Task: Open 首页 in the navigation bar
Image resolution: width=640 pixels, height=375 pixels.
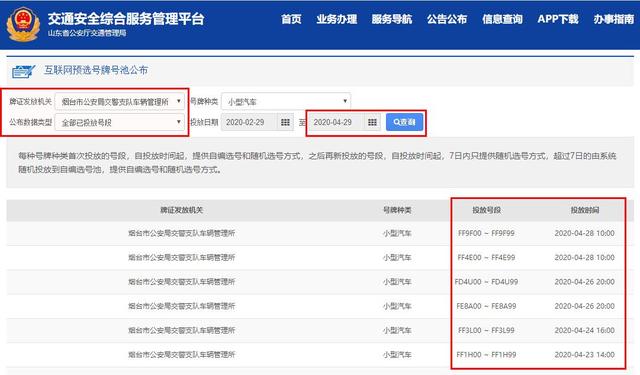Action: point(291,19)
